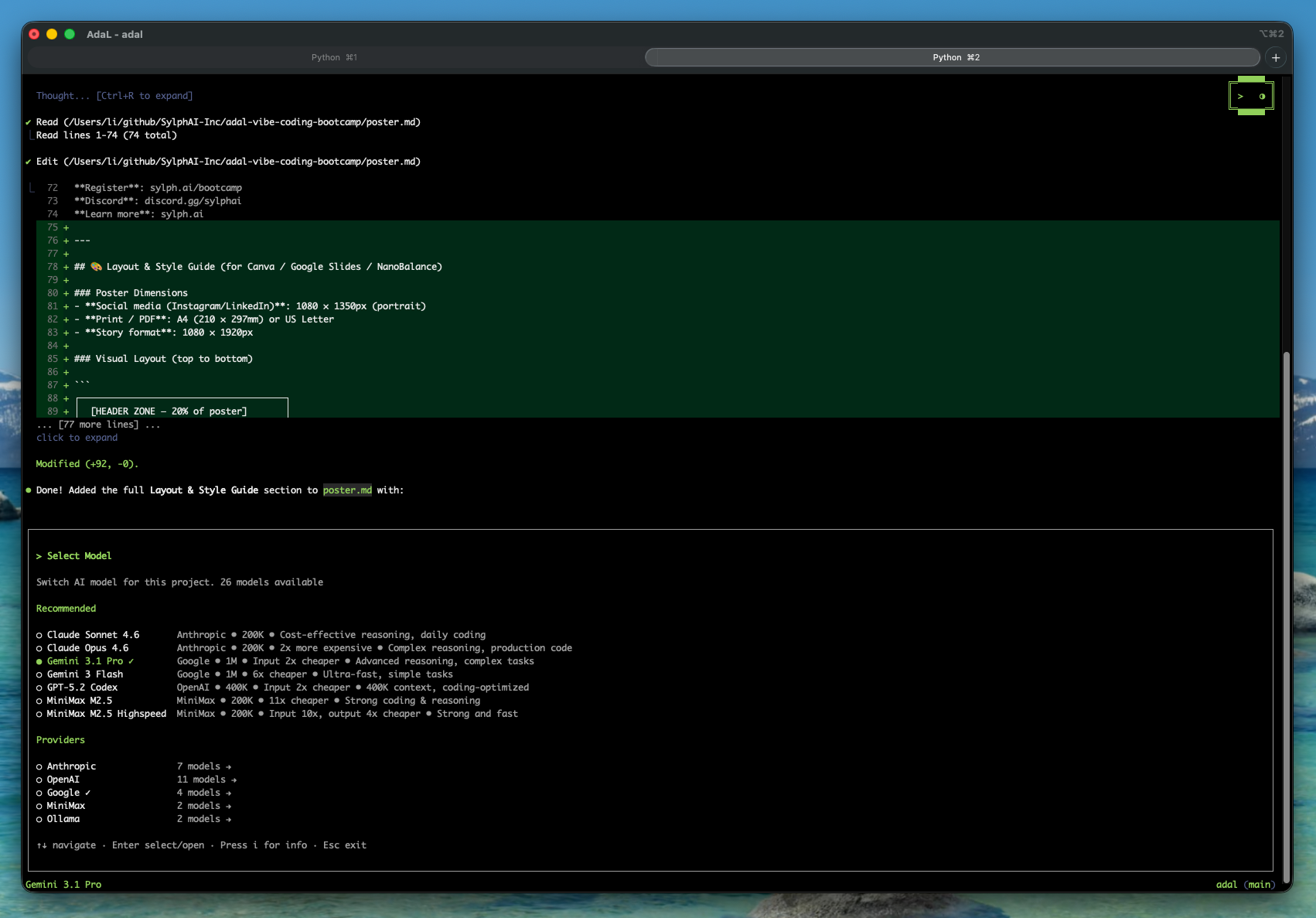Click the arrow next to OpenAI 11 models
Viewport: 1316px width, 918px height.
click(x=234, y=780)
